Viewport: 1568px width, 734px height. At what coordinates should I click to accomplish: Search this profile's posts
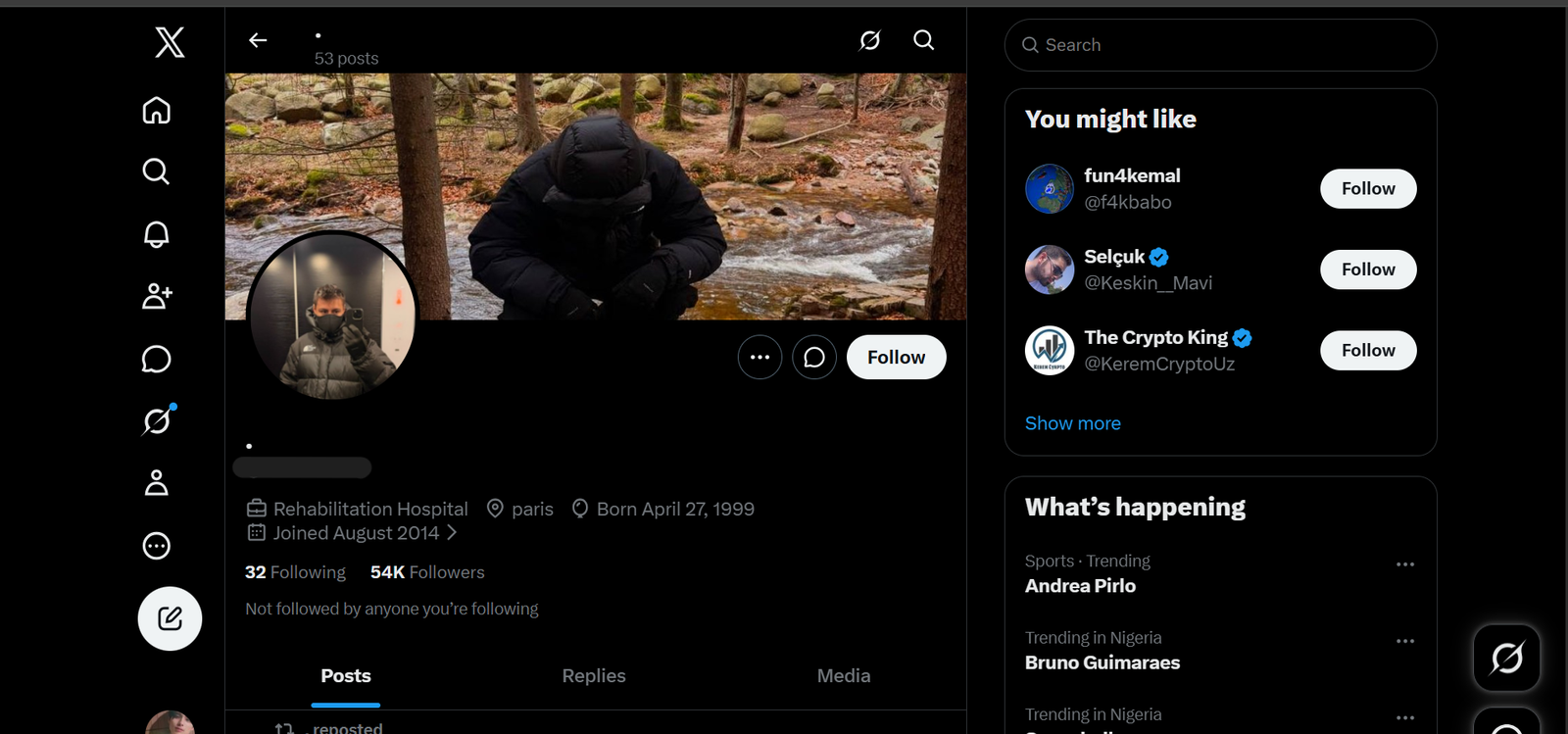(924, 40)
